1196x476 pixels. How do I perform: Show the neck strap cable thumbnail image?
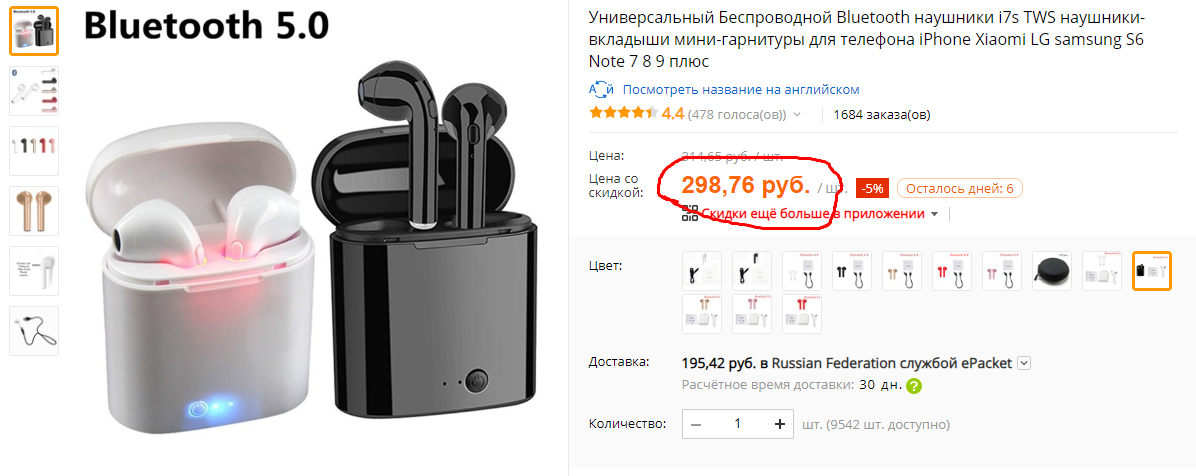pyautogui.click(x=34, y=331)
